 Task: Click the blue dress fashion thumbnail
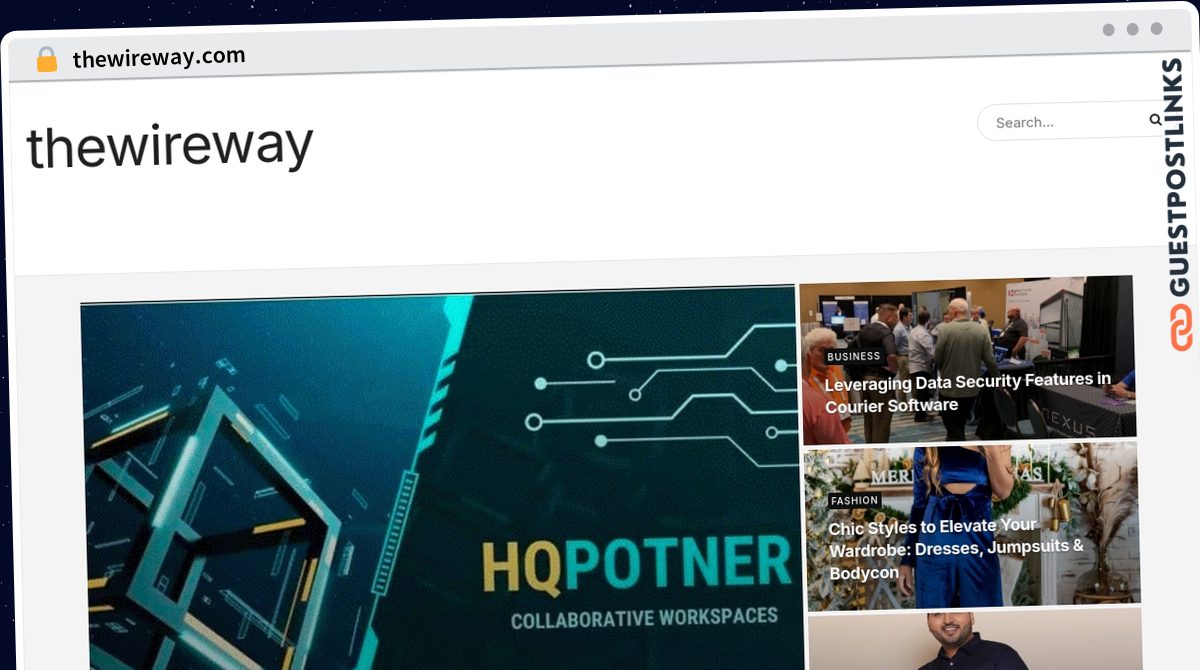972,526
